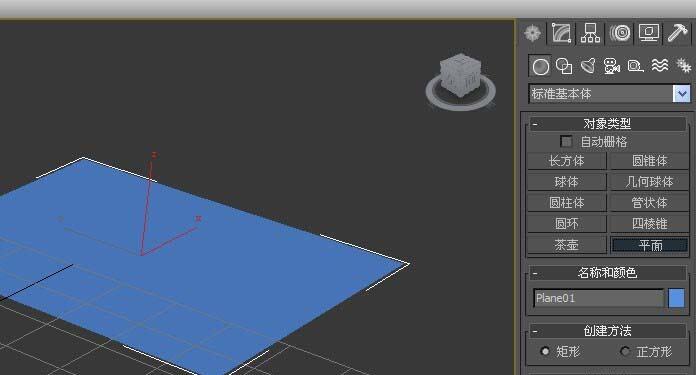This screenshot has width=696, height=375.
Task: Collapse the 创建方法 rollout
Action: tap(607, 331)
